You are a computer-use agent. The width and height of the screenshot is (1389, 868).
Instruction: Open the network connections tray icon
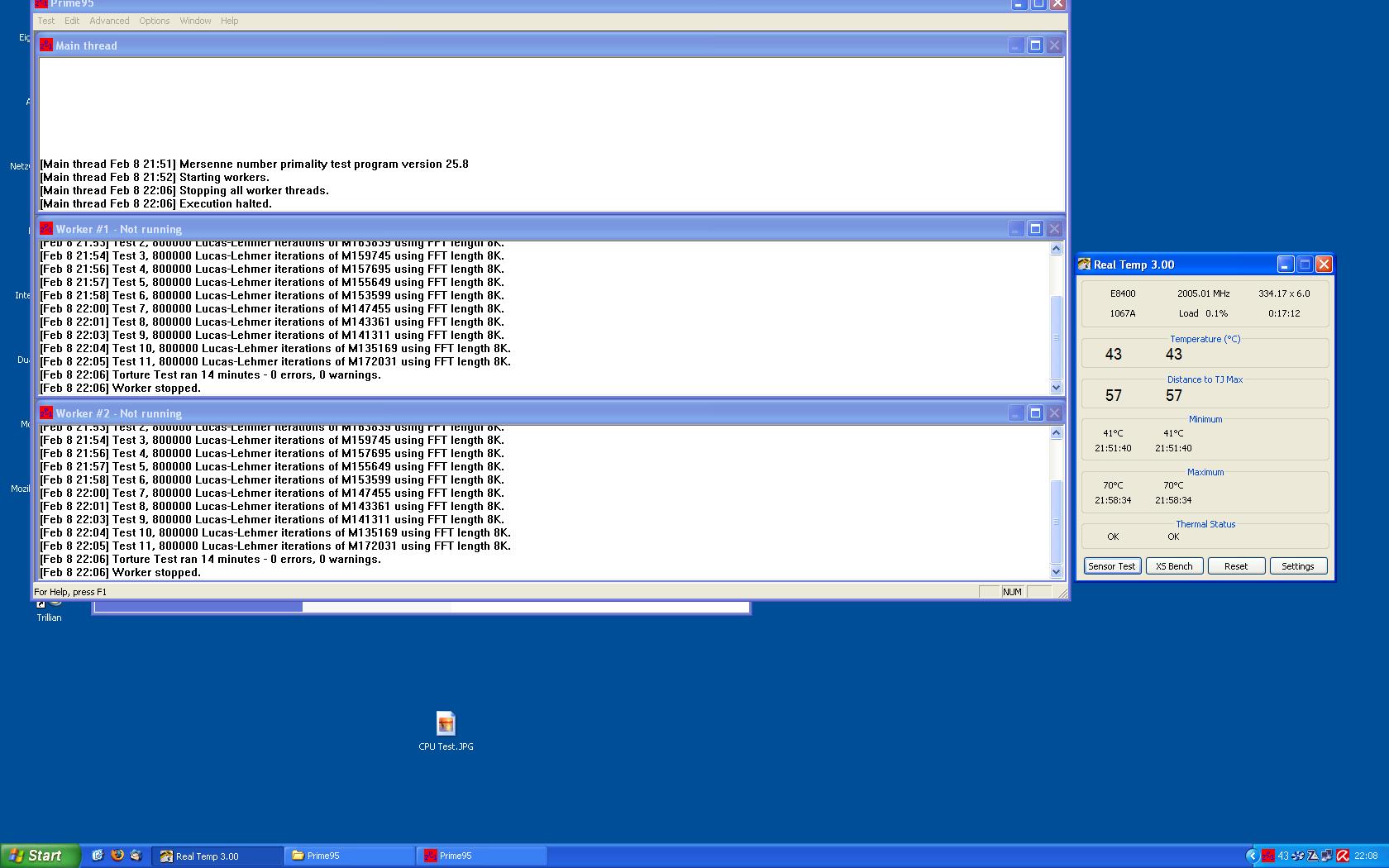click(1327, 856)
